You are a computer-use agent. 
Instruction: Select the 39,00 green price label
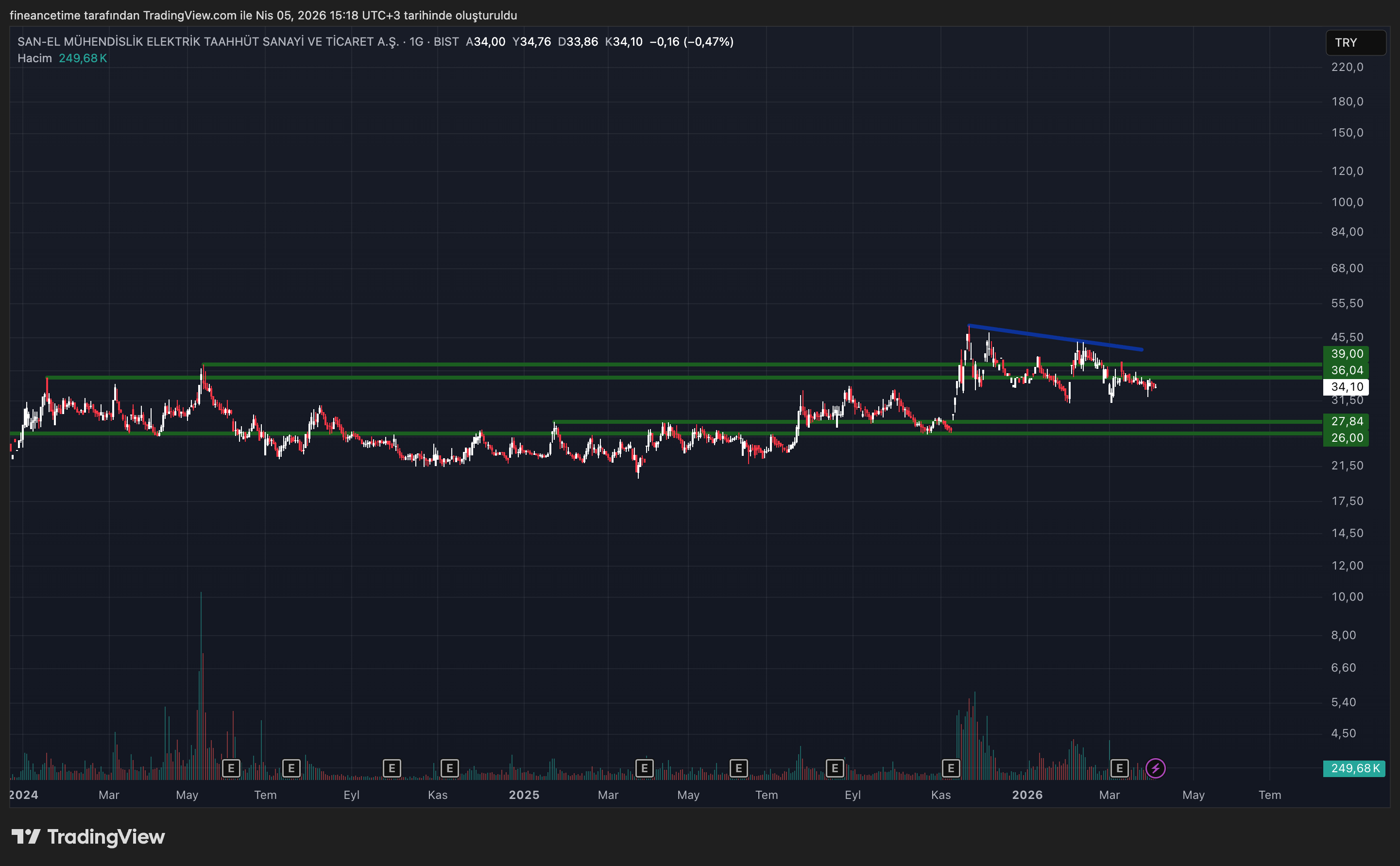point(1346,354)
